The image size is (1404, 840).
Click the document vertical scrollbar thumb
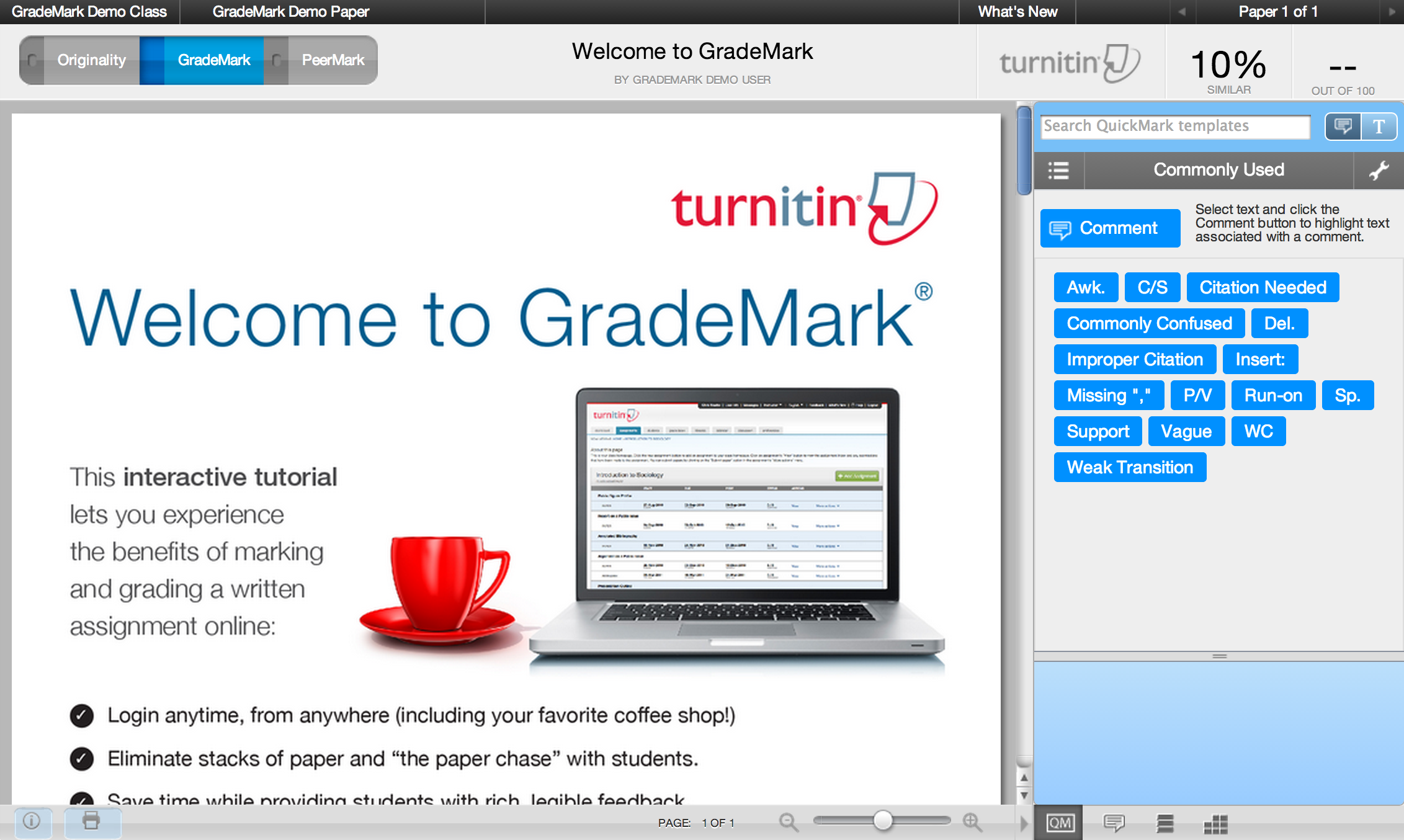[x=1024, y=150]
